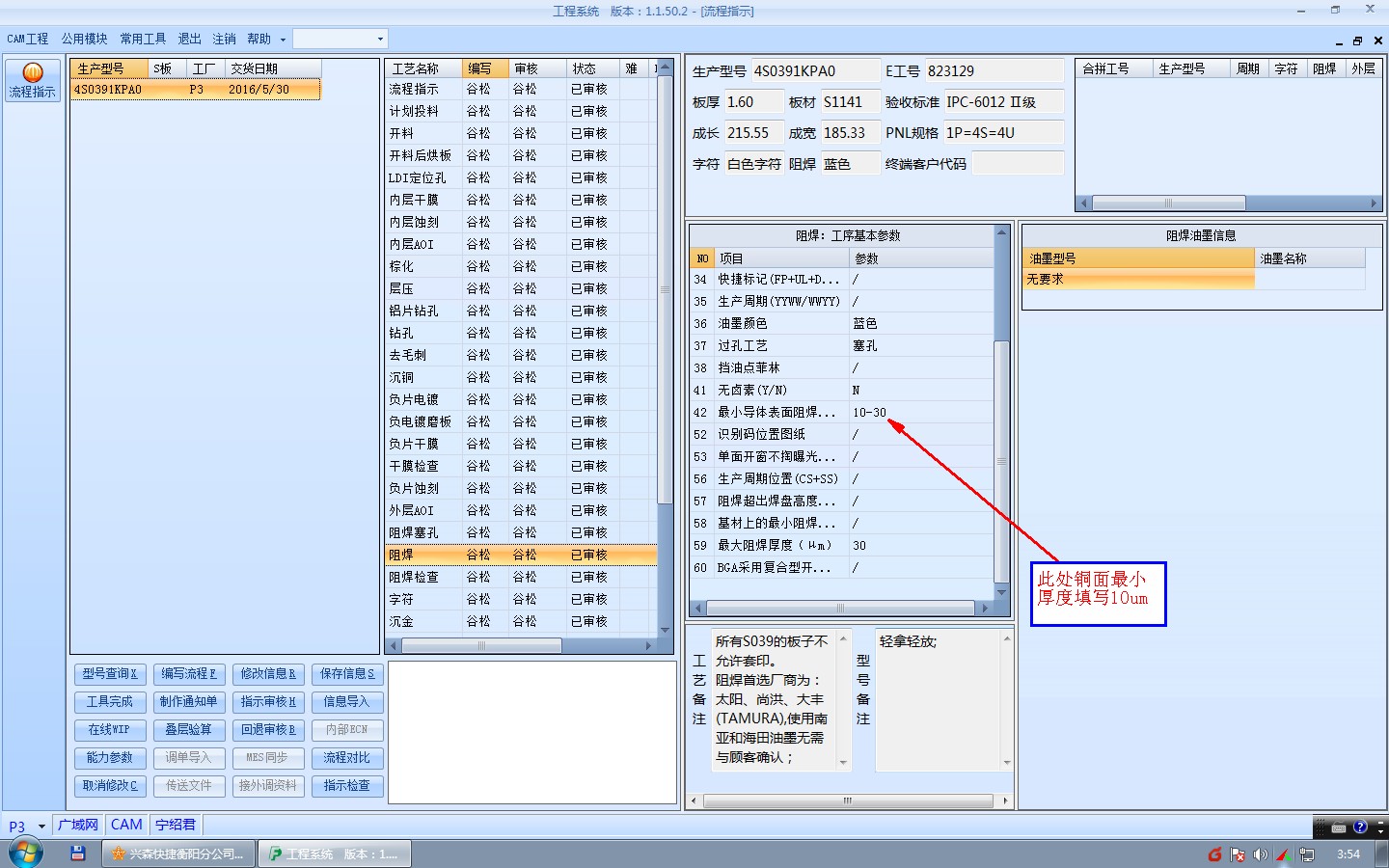1389x868 pixels.
Task: Click the 流程指示 icon button in sidebar
Action: [x=33, y=80]
